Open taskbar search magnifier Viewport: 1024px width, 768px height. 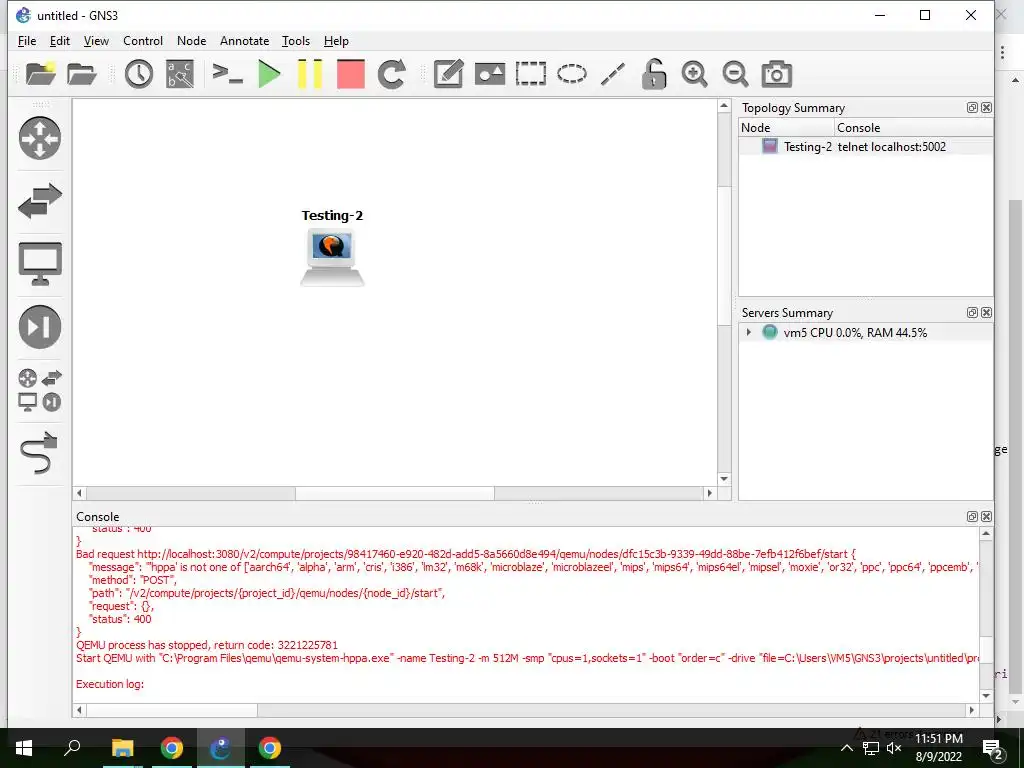[72, 747]
